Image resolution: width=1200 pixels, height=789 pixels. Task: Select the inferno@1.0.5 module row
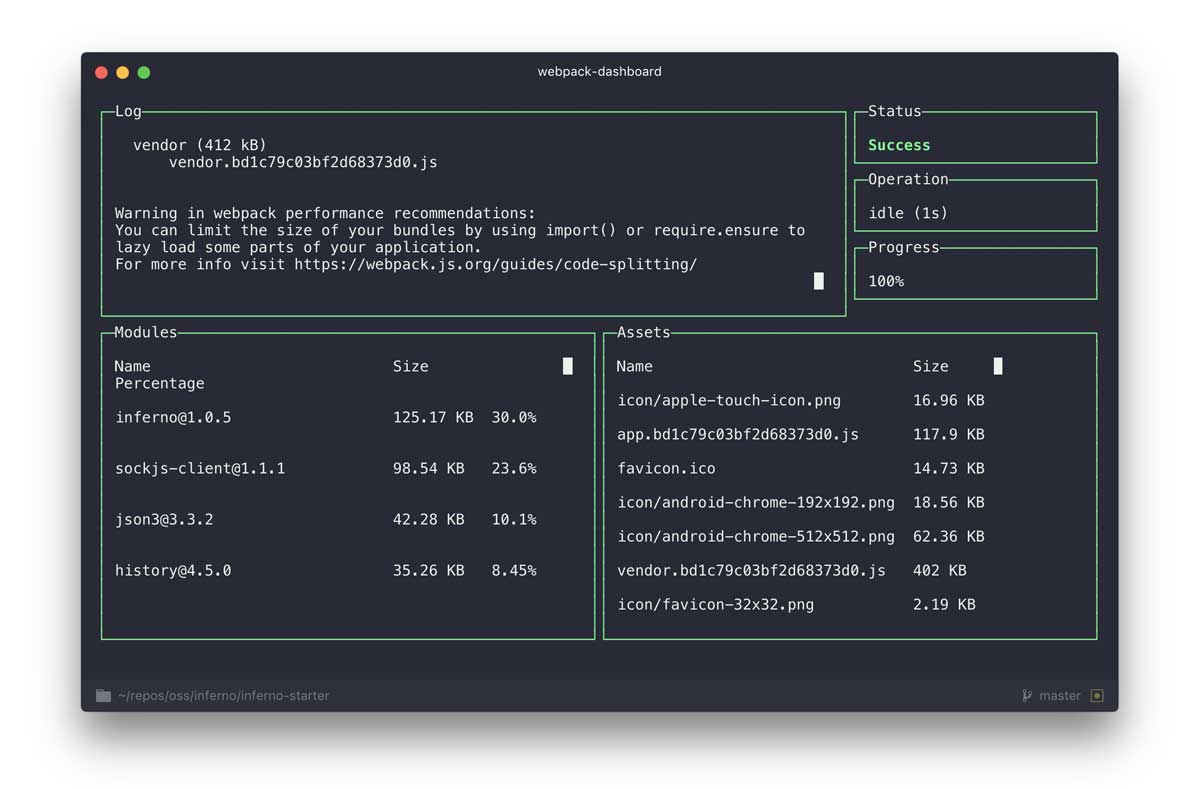coord(326,417)
